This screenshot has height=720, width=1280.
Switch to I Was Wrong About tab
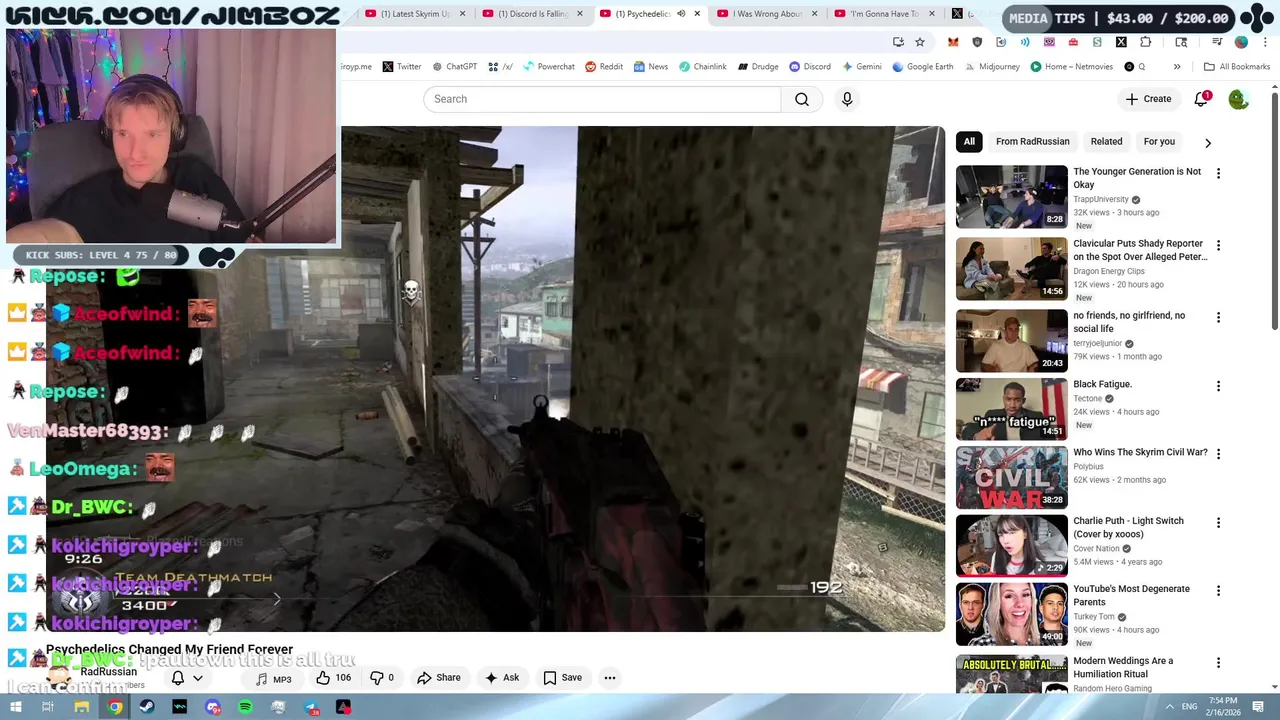pyautogui.click(x=767, y=14)
